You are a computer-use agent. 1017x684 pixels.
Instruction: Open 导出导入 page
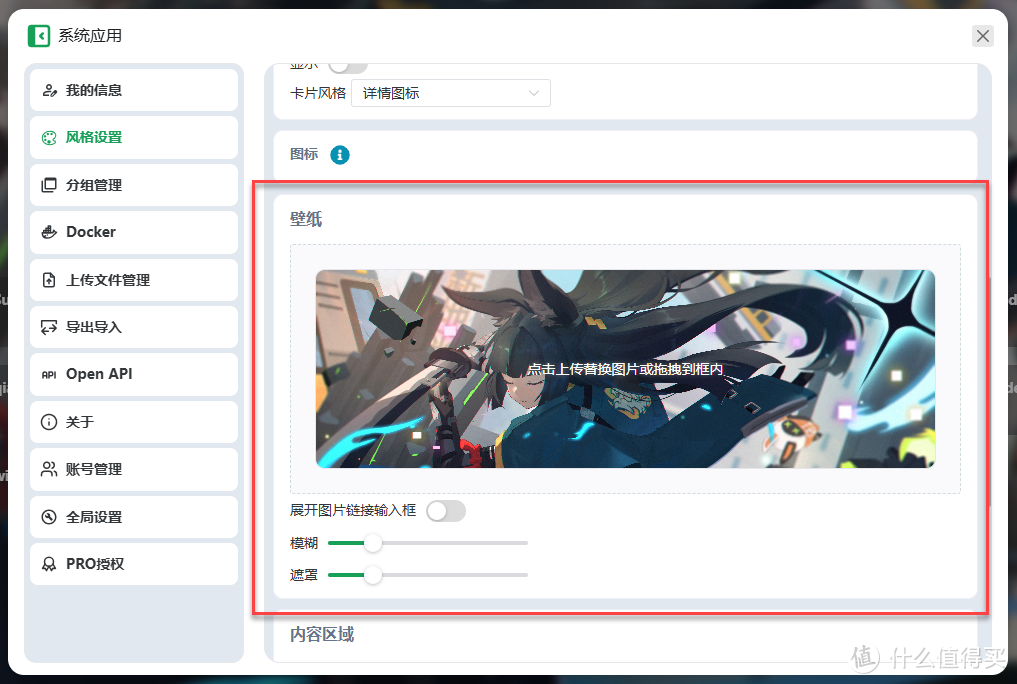(x=134, y=327)
